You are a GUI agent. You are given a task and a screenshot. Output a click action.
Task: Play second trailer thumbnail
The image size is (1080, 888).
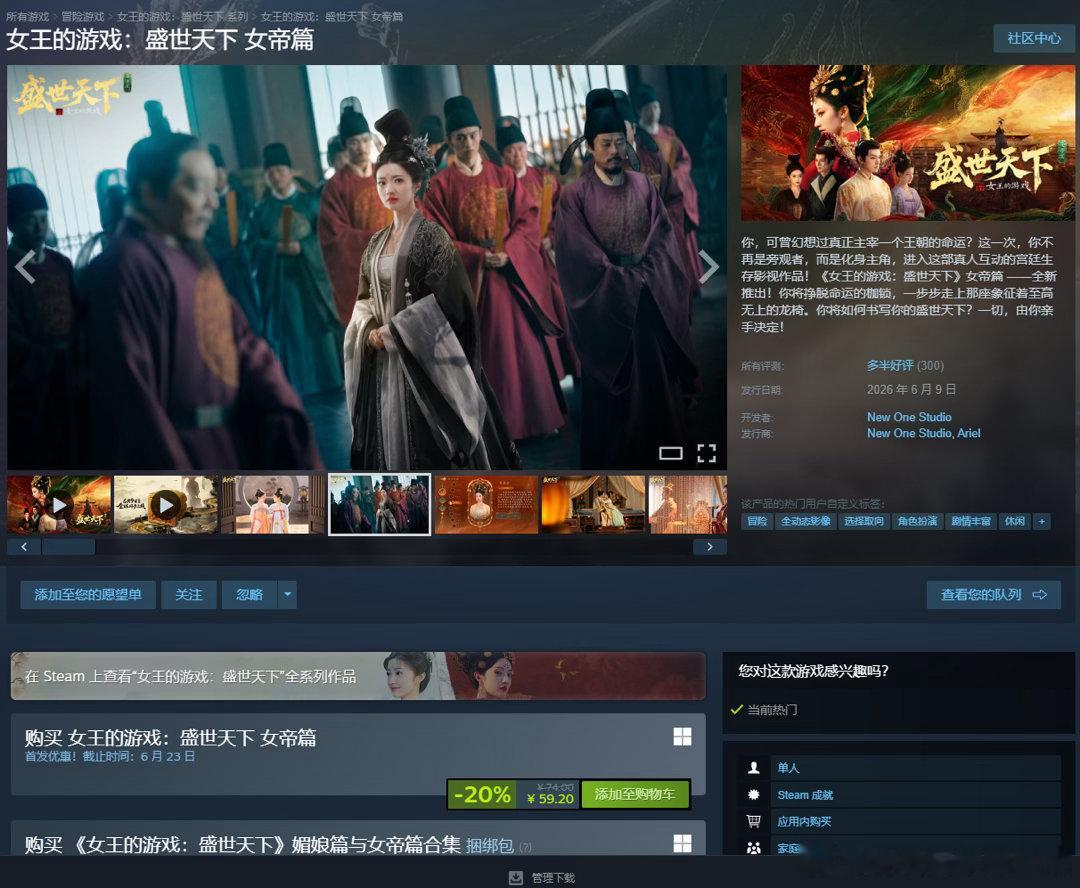click(166, 504)
